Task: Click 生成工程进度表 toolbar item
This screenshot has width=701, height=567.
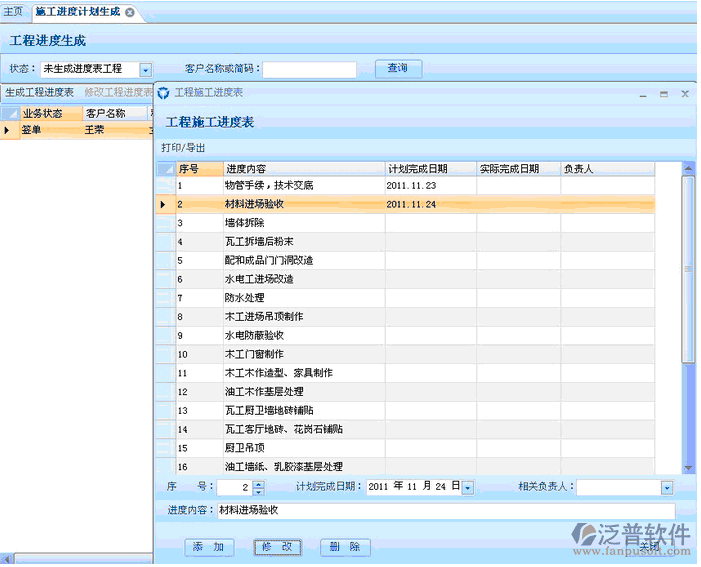Action: click(x=39, y=92)
